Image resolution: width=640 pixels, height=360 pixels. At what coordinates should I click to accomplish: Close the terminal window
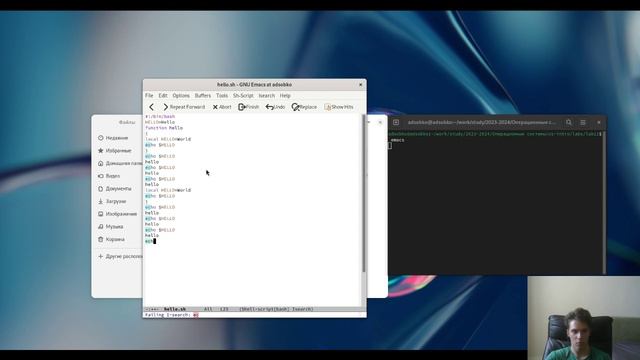[x=599, y=122]
